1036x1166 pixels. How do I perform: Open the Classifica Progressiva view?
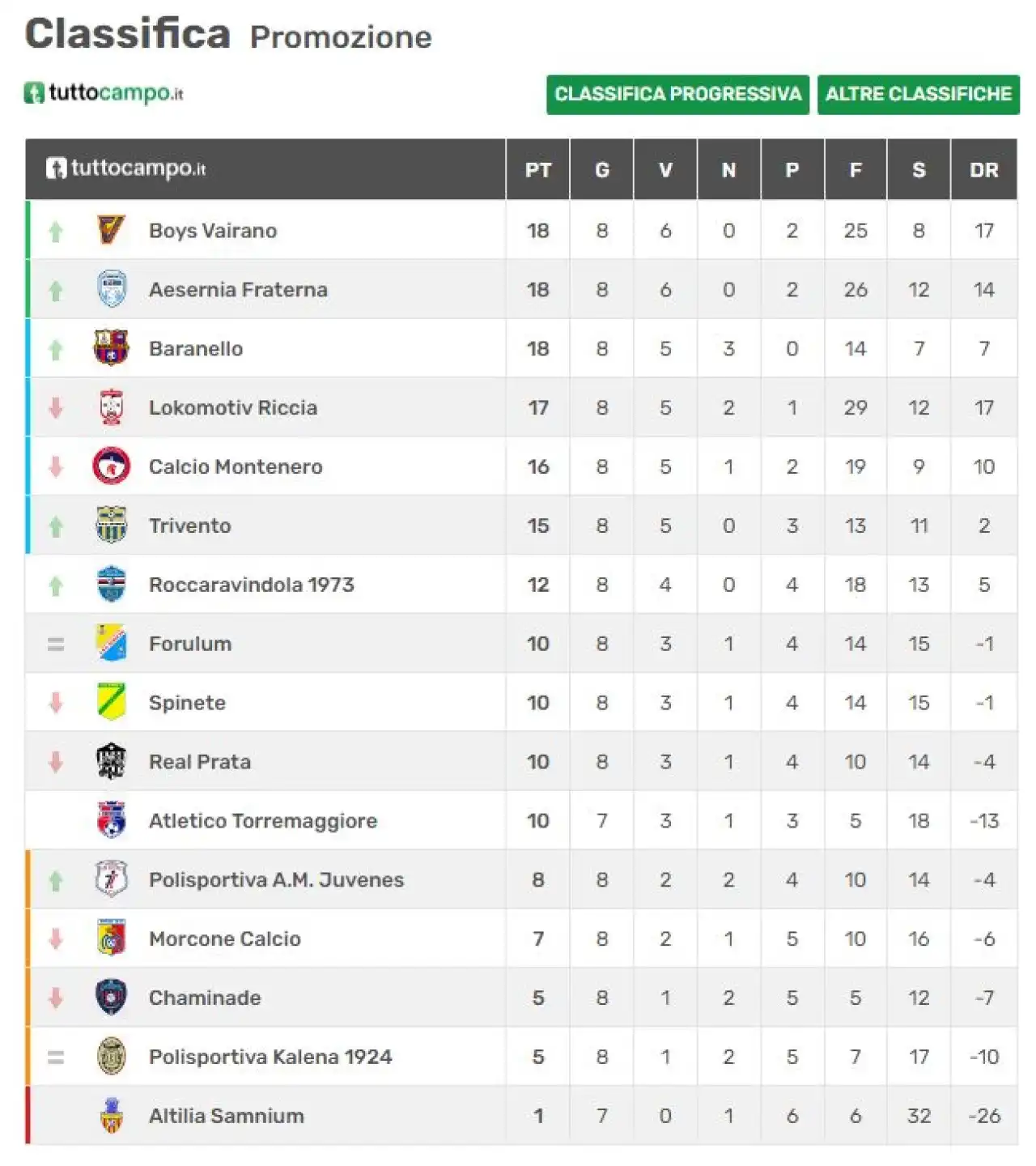click(677, 95)
